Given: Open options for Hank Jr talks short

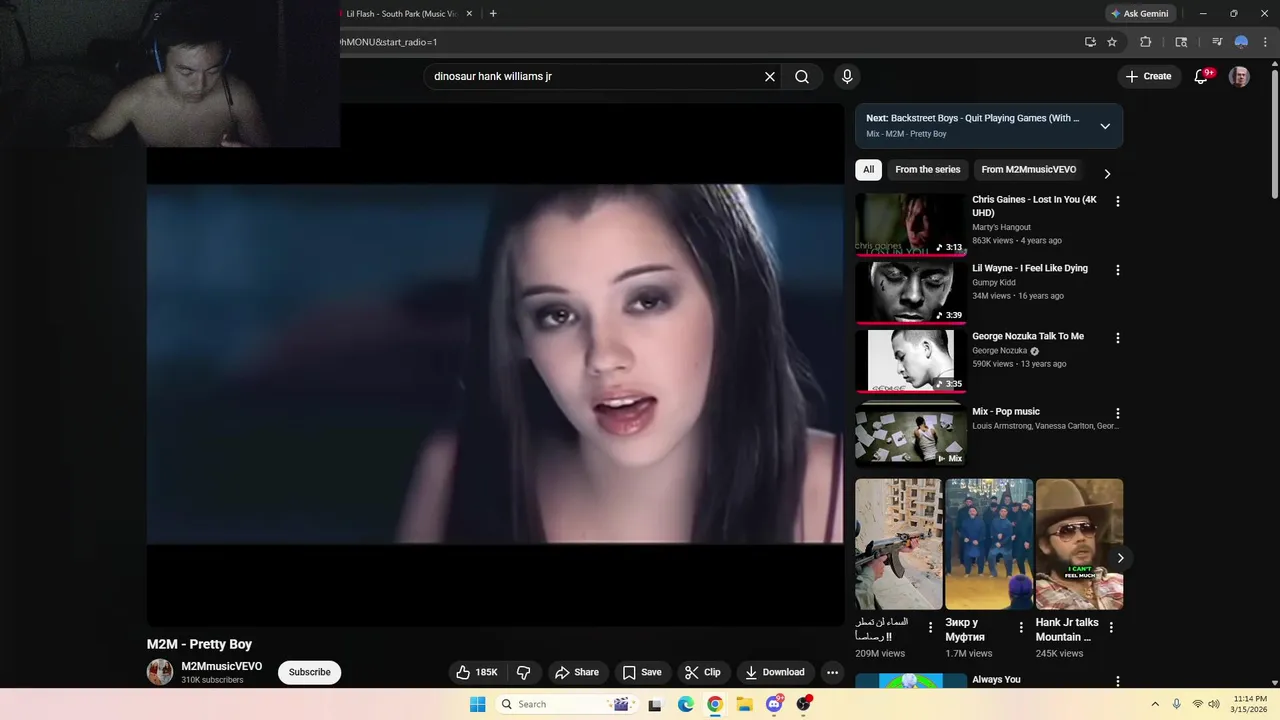Looking at the screenshot, I should pos(1111,628).
